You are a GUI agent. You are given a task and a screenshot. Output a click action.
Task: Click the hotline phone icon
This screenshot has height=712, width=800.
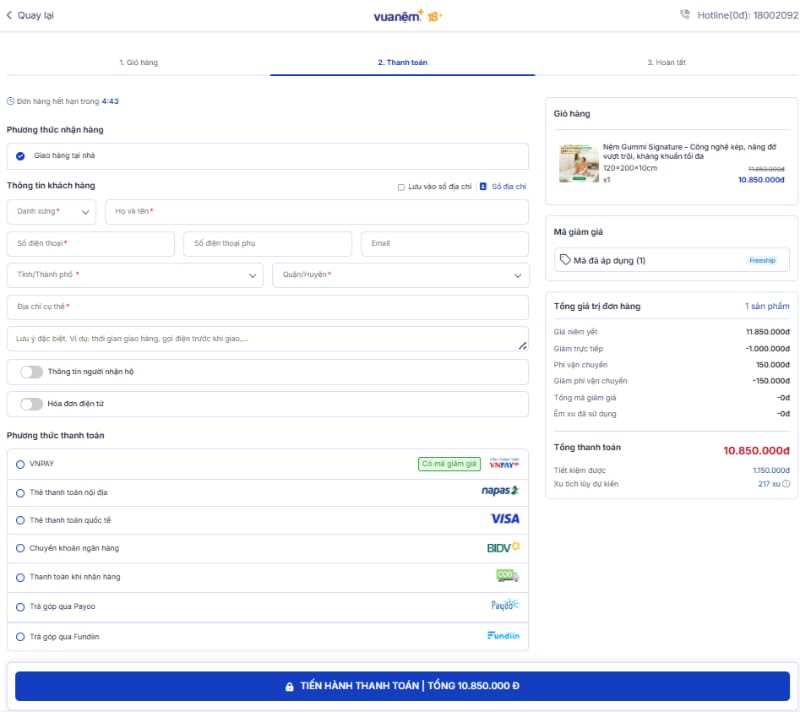pyautogui.click(x=684, y=15)
